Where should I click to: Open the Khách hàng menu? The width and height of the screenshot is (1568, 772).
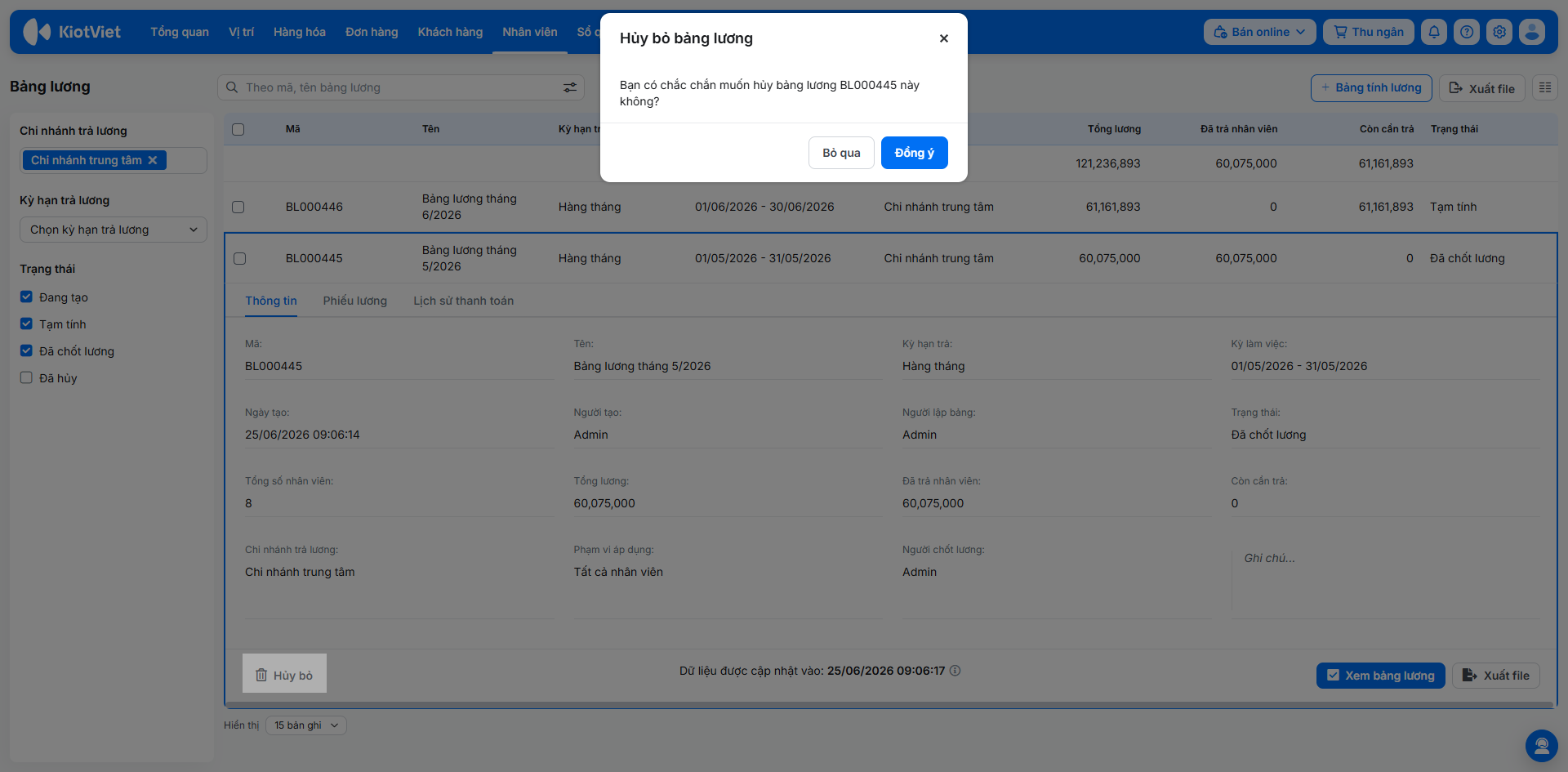pos(450,32)
